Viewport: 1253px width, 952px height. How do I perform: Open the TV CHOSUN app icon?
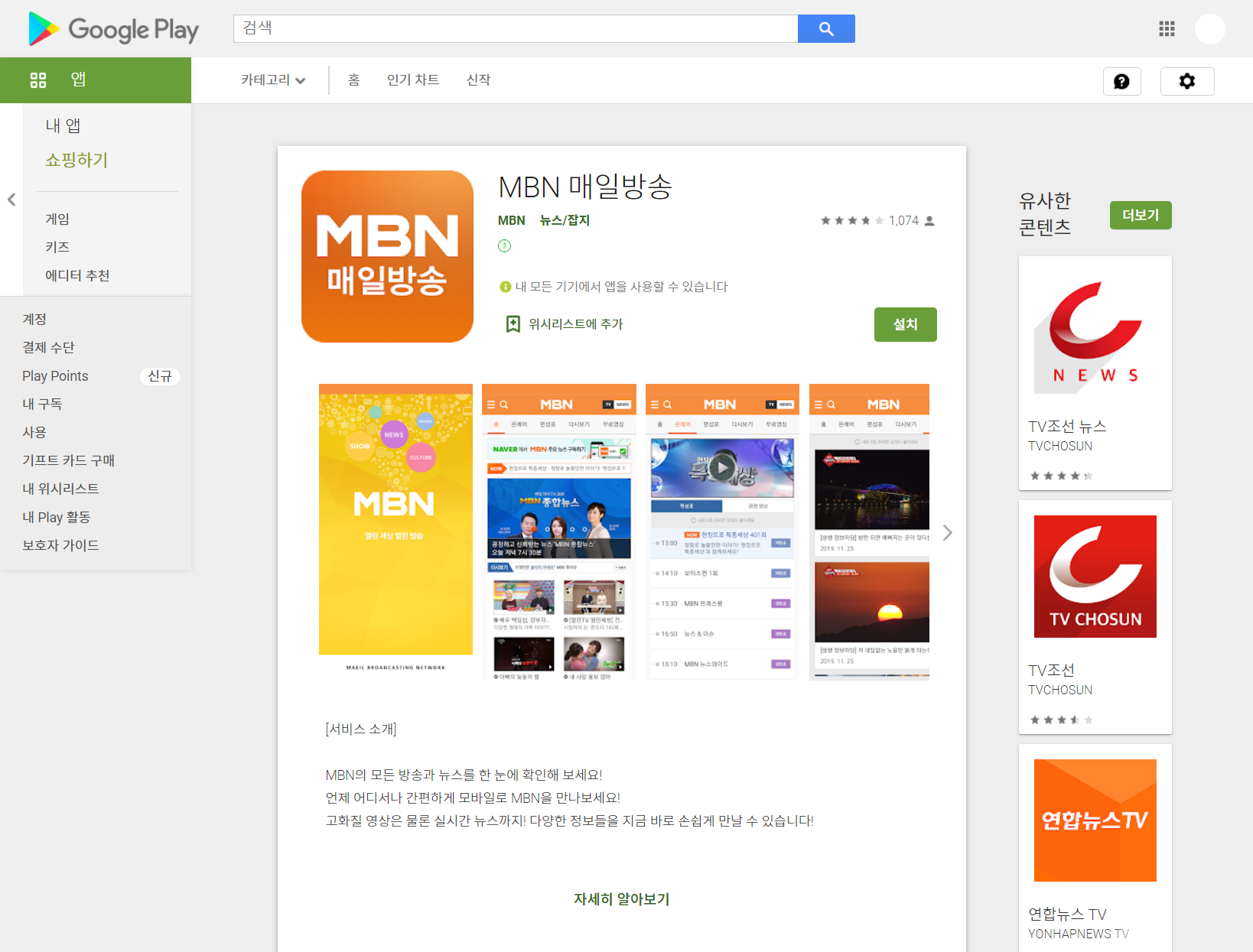[1095, 577]
